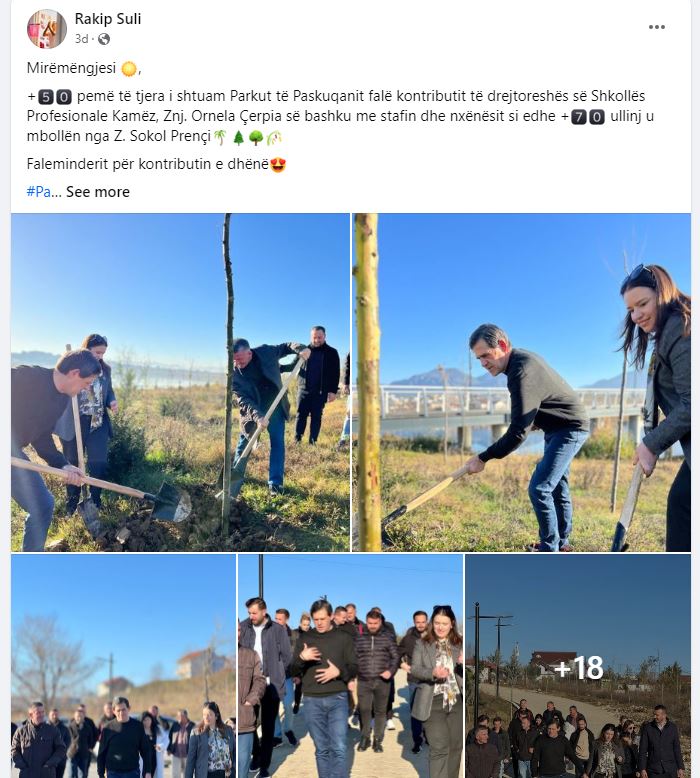700x778 pixels.
Task: Click the 3d post timestamp
Action: (81, 39)
